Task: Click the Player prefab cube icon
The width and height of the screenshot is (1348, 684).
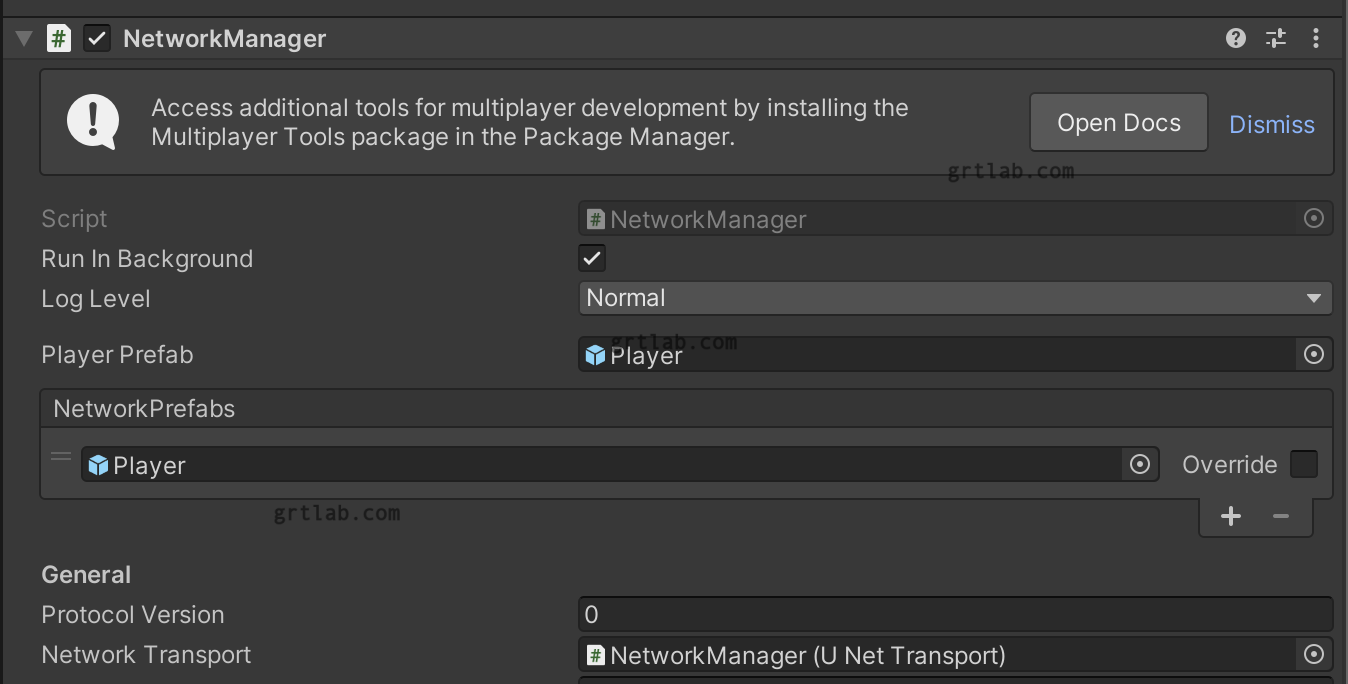Action: 594,354
